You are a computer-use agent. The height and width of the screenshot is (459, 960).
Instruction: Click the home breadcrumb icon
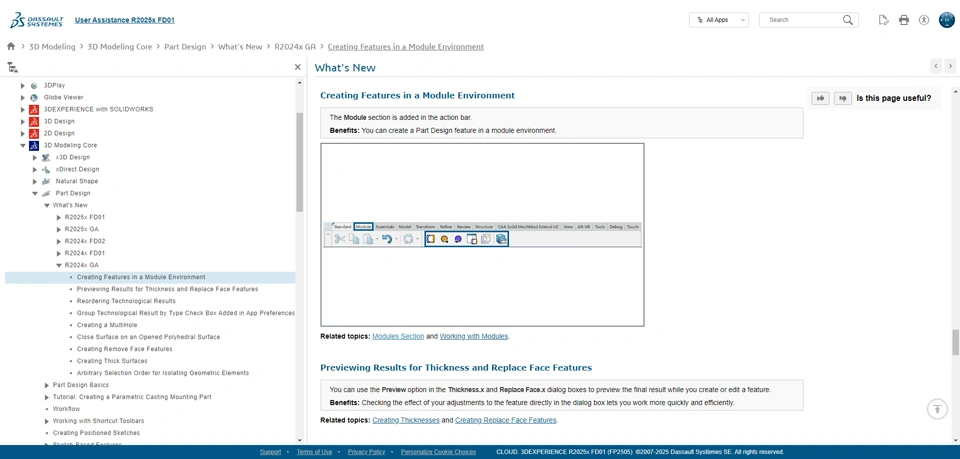(11, 47)
